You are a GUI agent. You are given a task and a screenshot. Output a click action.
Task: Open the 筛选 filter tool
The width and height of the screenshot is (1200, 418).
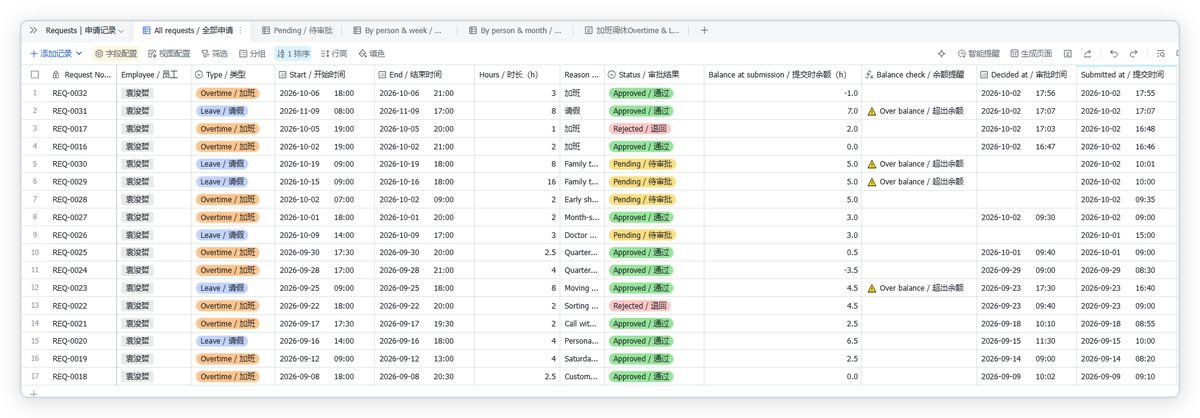[x=214, y=54]
